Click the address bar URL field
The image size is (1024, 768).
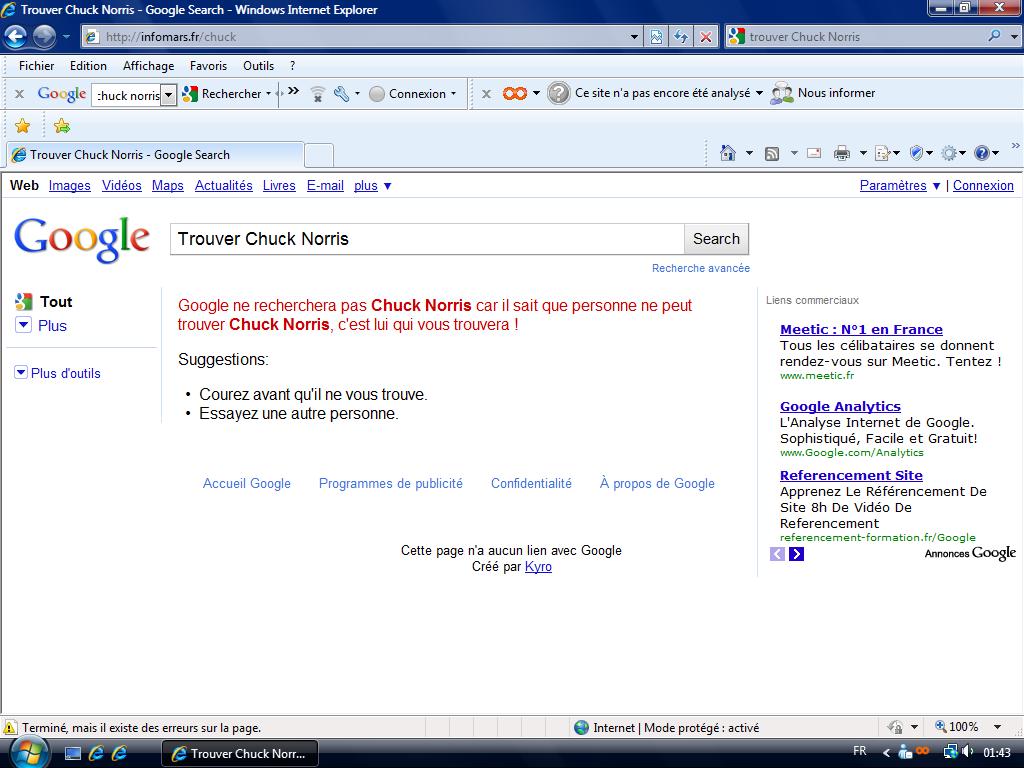(x=362, y=37)
